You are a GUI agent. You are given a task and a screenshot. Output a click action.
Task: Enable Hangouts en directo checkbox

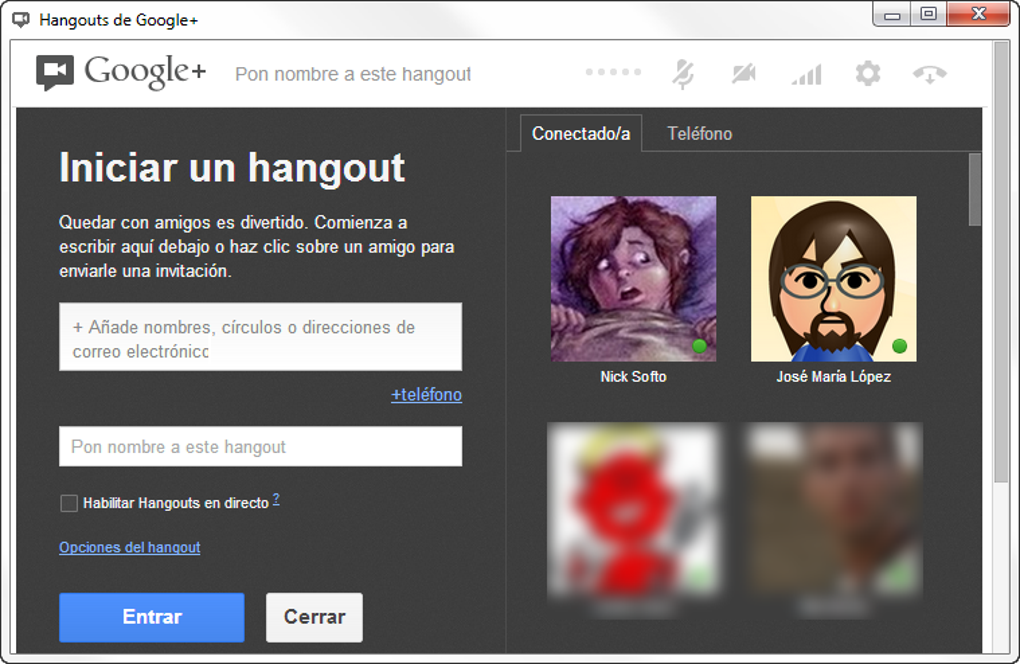pos(68,503)
